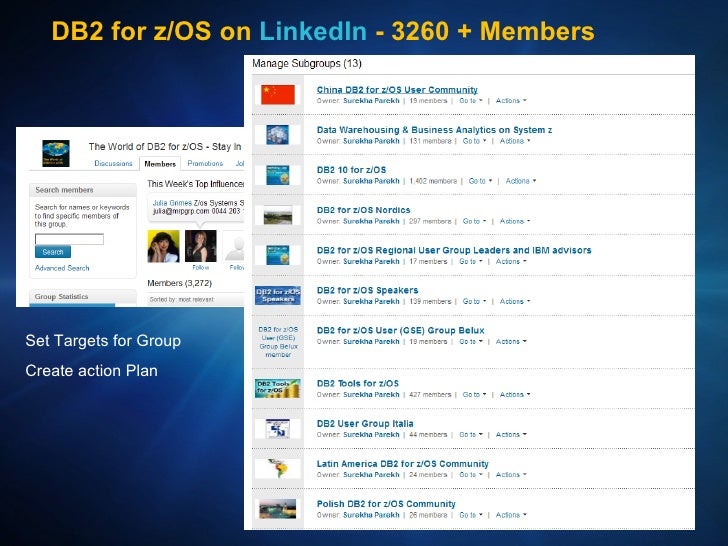The width and height of the screenshot is (728, 546).
Task: Open the Advanced Search link
Action: [62, 268]
